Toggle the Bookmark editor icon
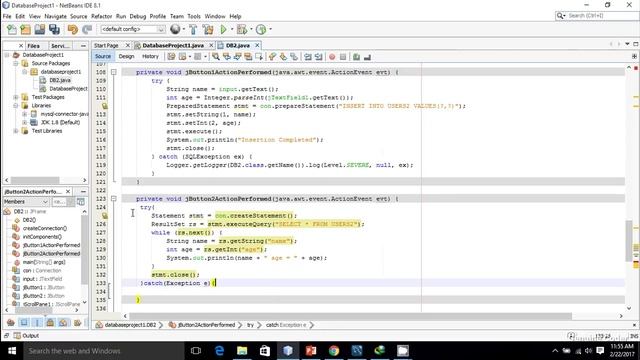Screen dimensions: 640x360 [294, 57]
